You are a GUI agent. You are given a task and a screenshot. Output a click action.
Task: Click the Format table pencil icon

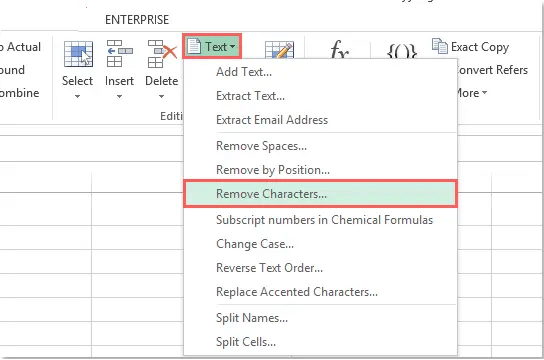pos(279,50)
